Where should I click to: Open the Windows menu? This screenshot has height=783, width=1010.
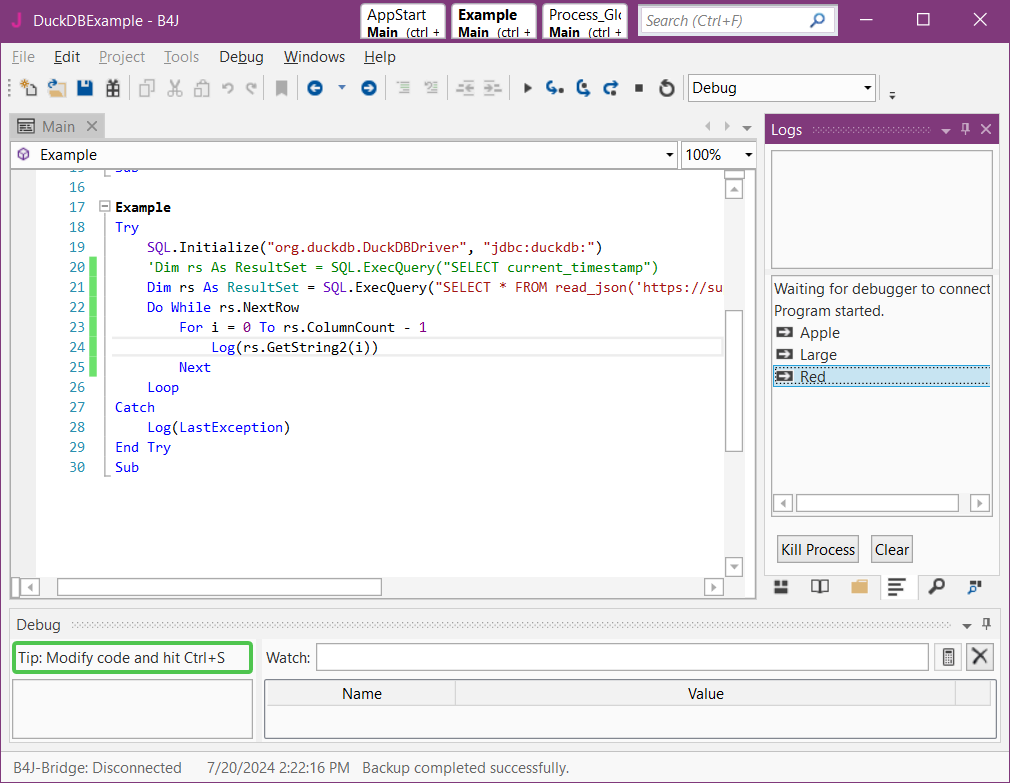tap(314, 57)
